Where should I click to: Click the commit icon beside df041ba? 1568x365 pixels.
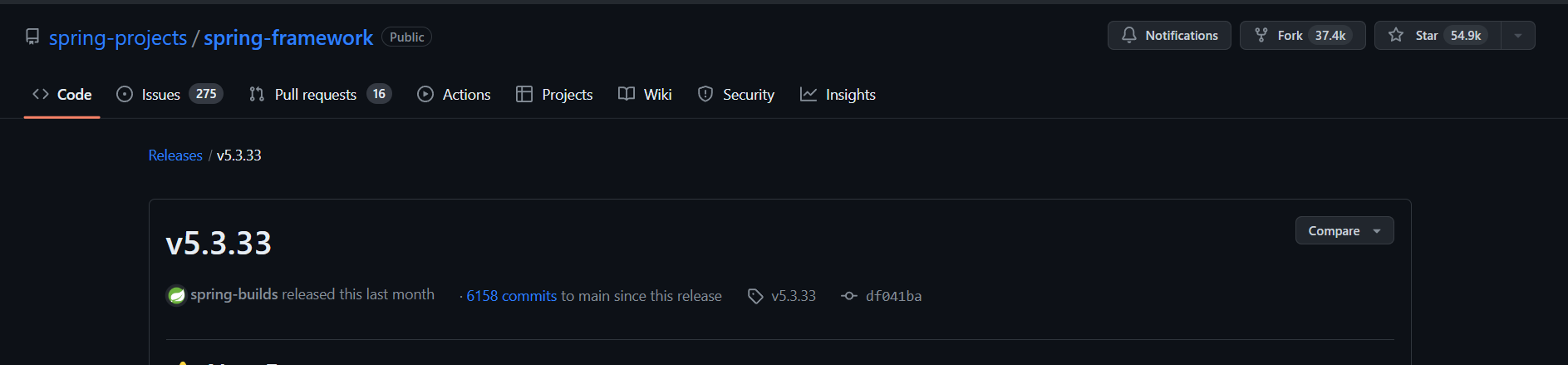(848, 296)
